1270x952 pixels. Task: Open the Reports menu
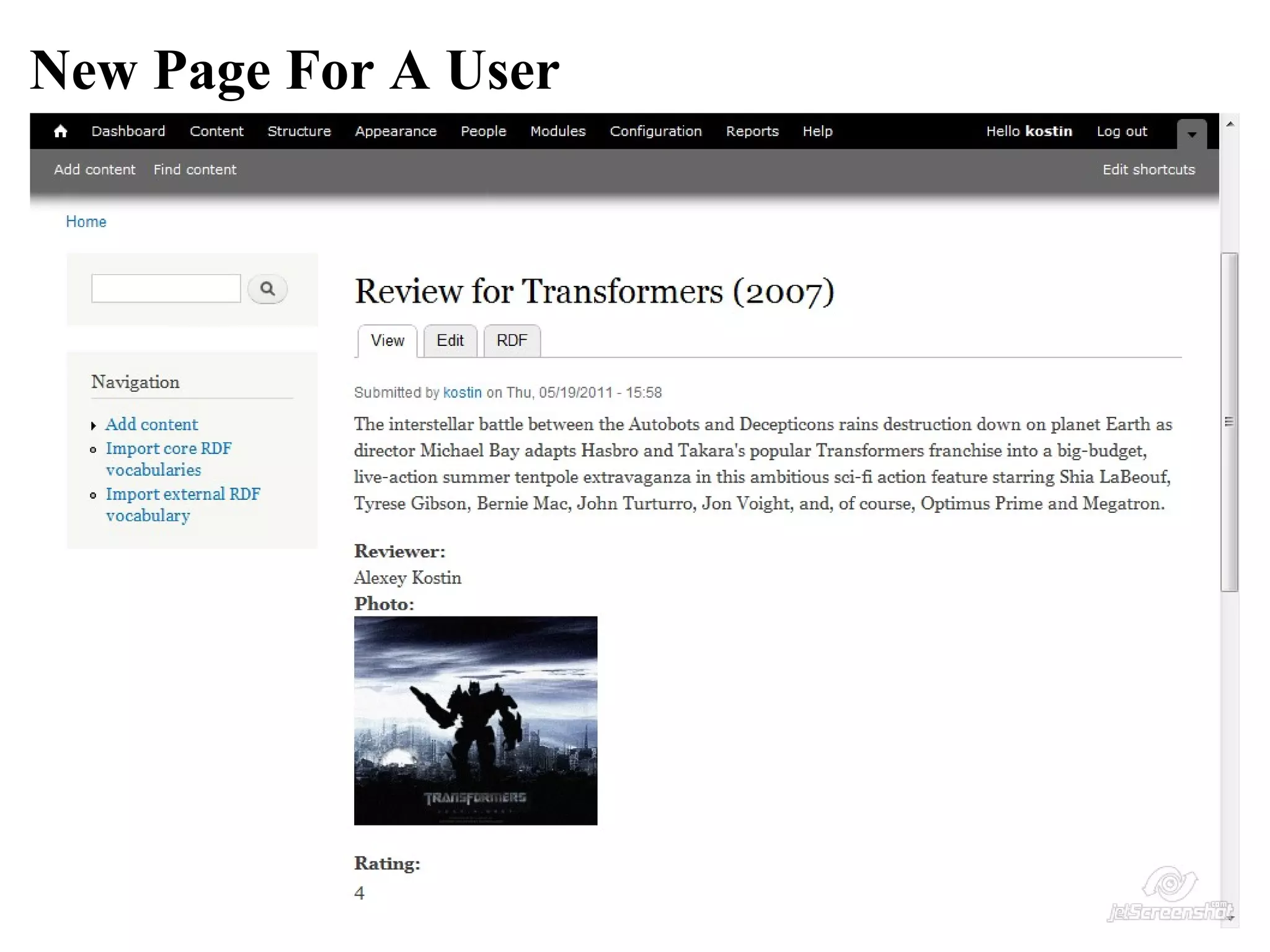tap(752, 131)
